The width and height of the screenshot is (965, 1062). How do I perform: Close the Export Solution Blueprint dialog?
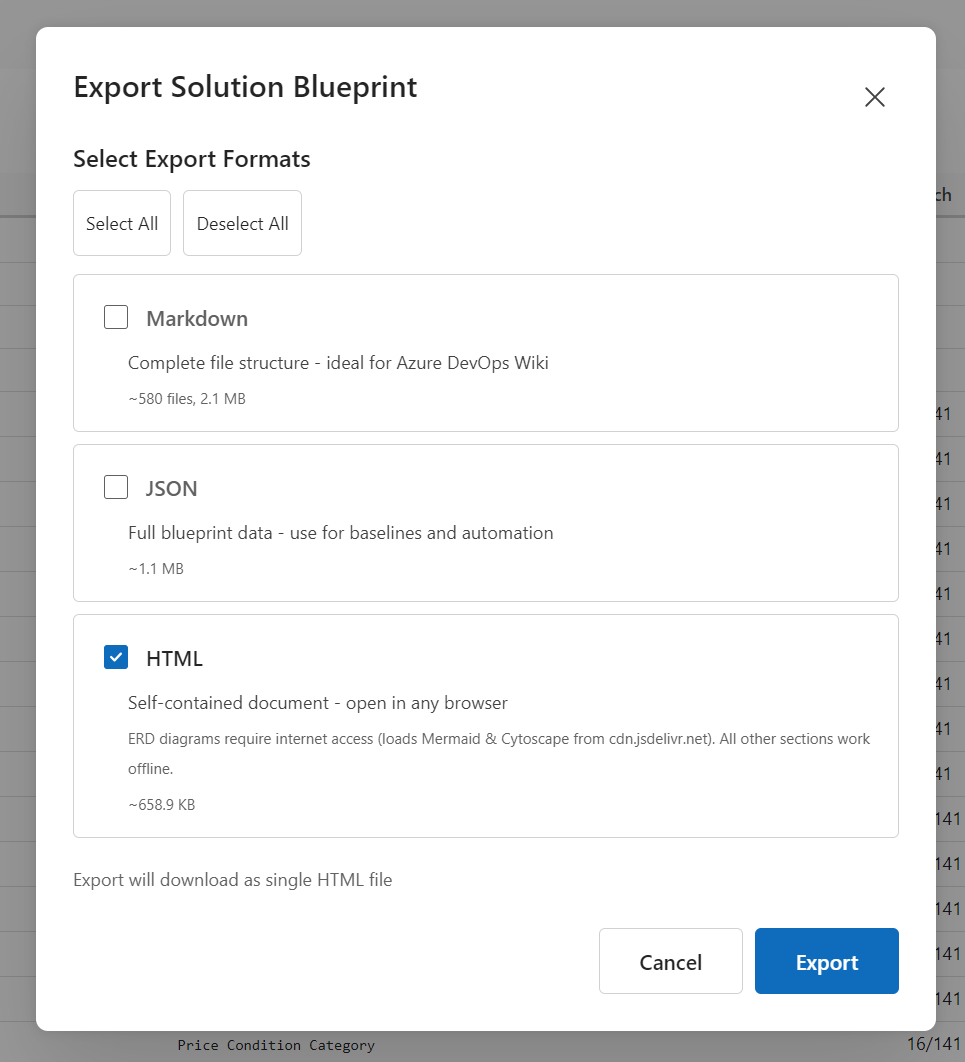click(x=874, y=97)
